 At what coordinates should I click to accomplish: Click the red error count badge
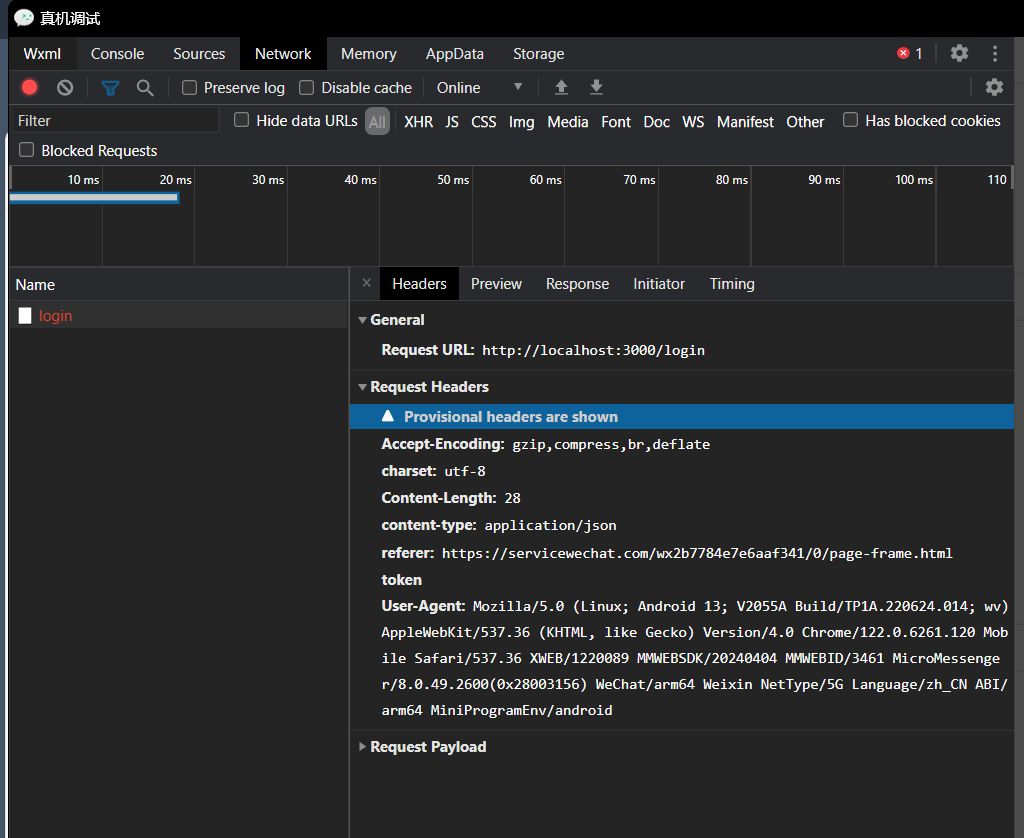pyautogui.click(x=910, y=54)
